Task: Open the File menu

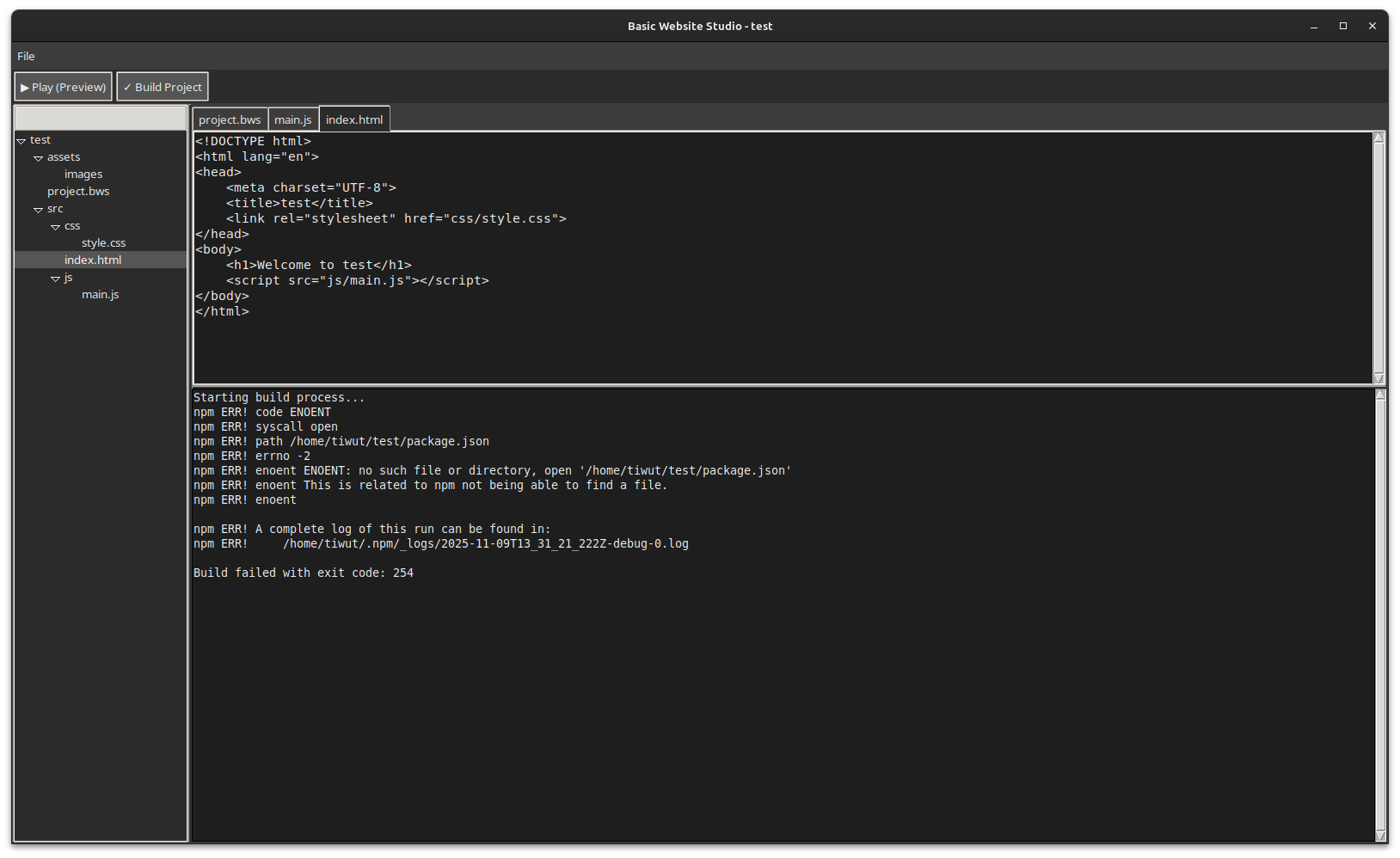Action: [x=26, y=56]
